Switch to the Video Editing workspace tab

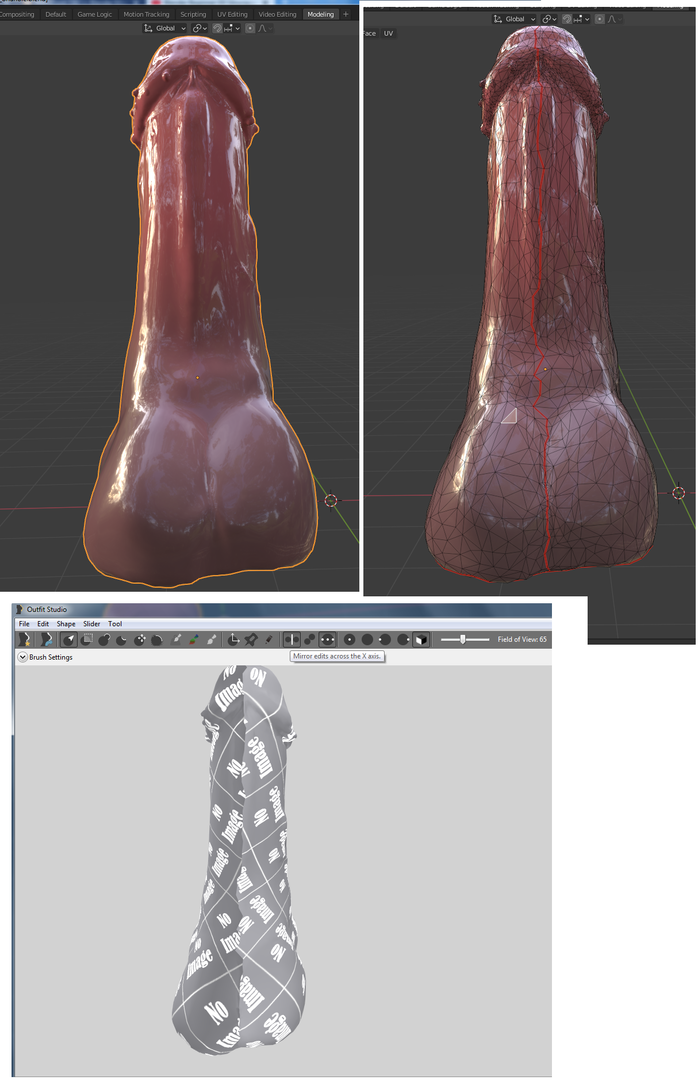(x=277, y=14)
